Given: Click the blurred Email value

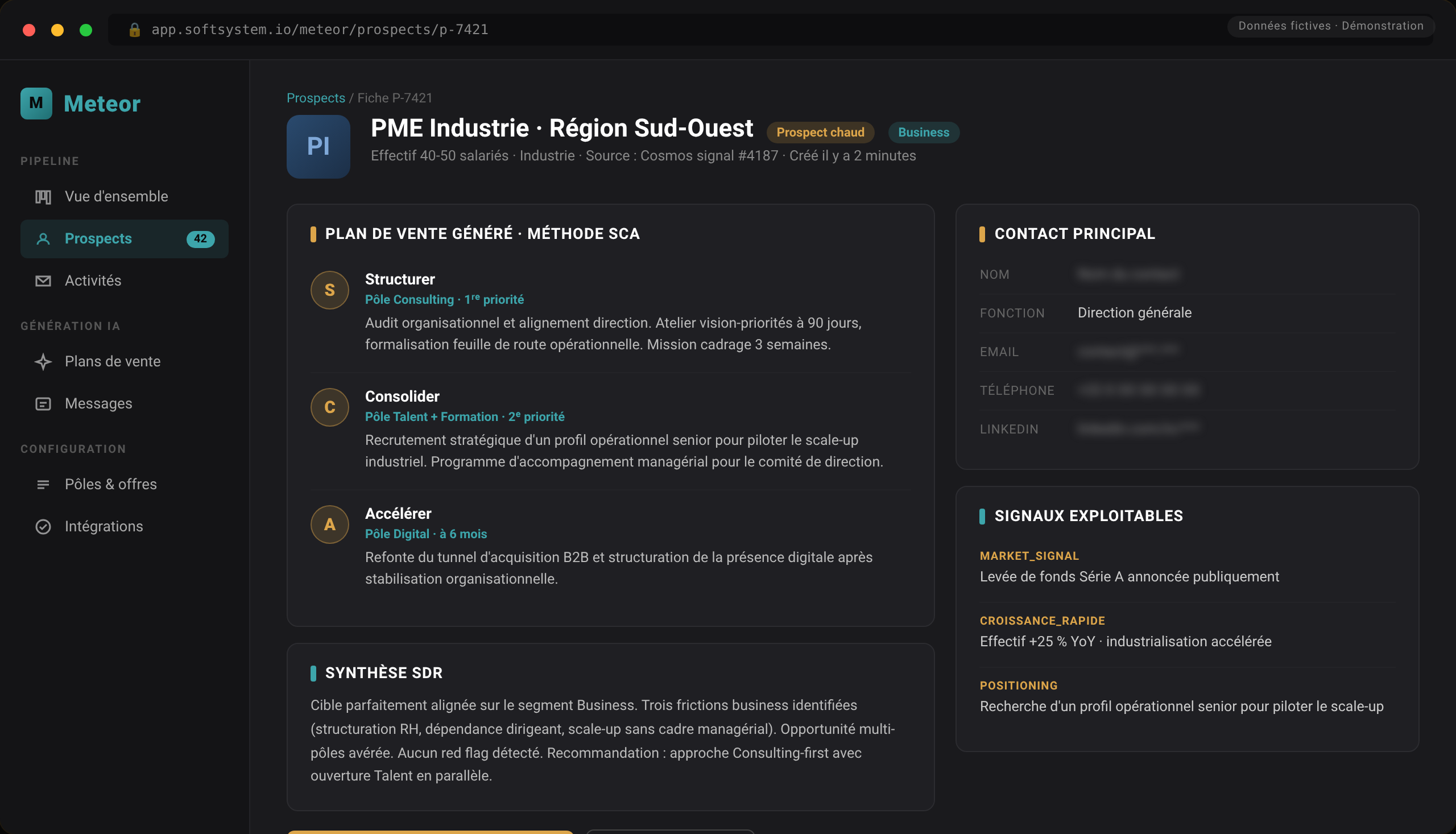Looking at the screenshot, I should (1127, 352).
